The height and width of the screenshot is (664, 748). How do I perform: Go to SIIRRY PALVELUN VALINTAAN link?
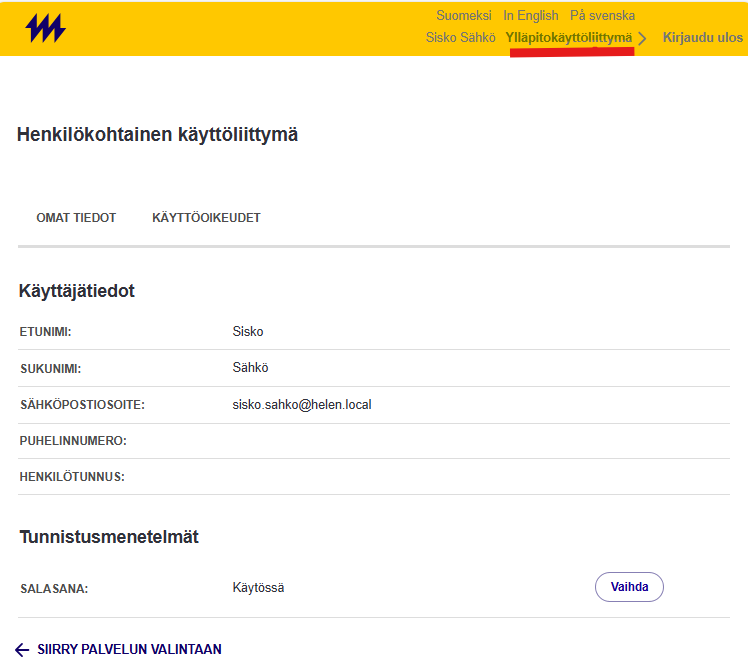coord(129,650)
